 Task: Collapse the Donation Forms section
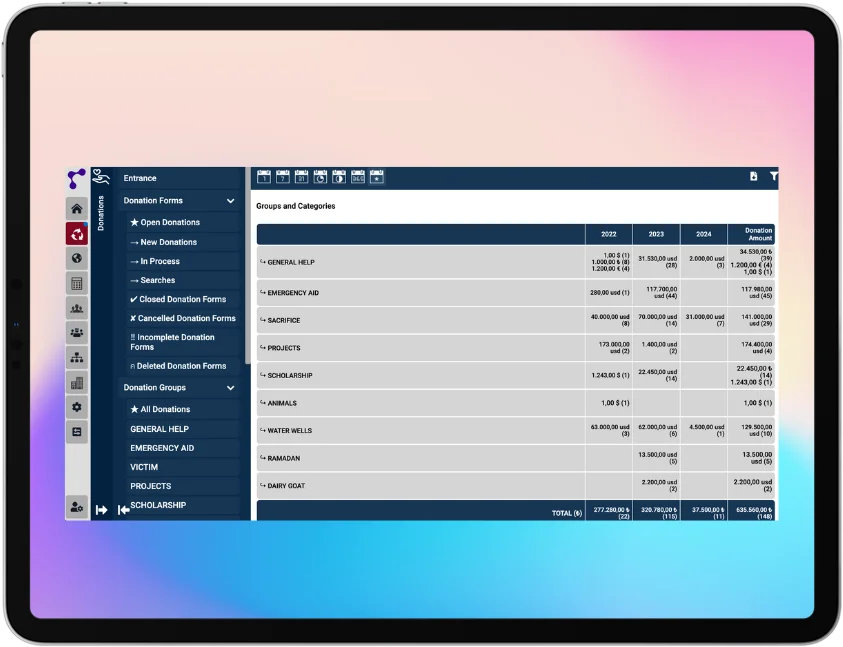coord(231,201)
